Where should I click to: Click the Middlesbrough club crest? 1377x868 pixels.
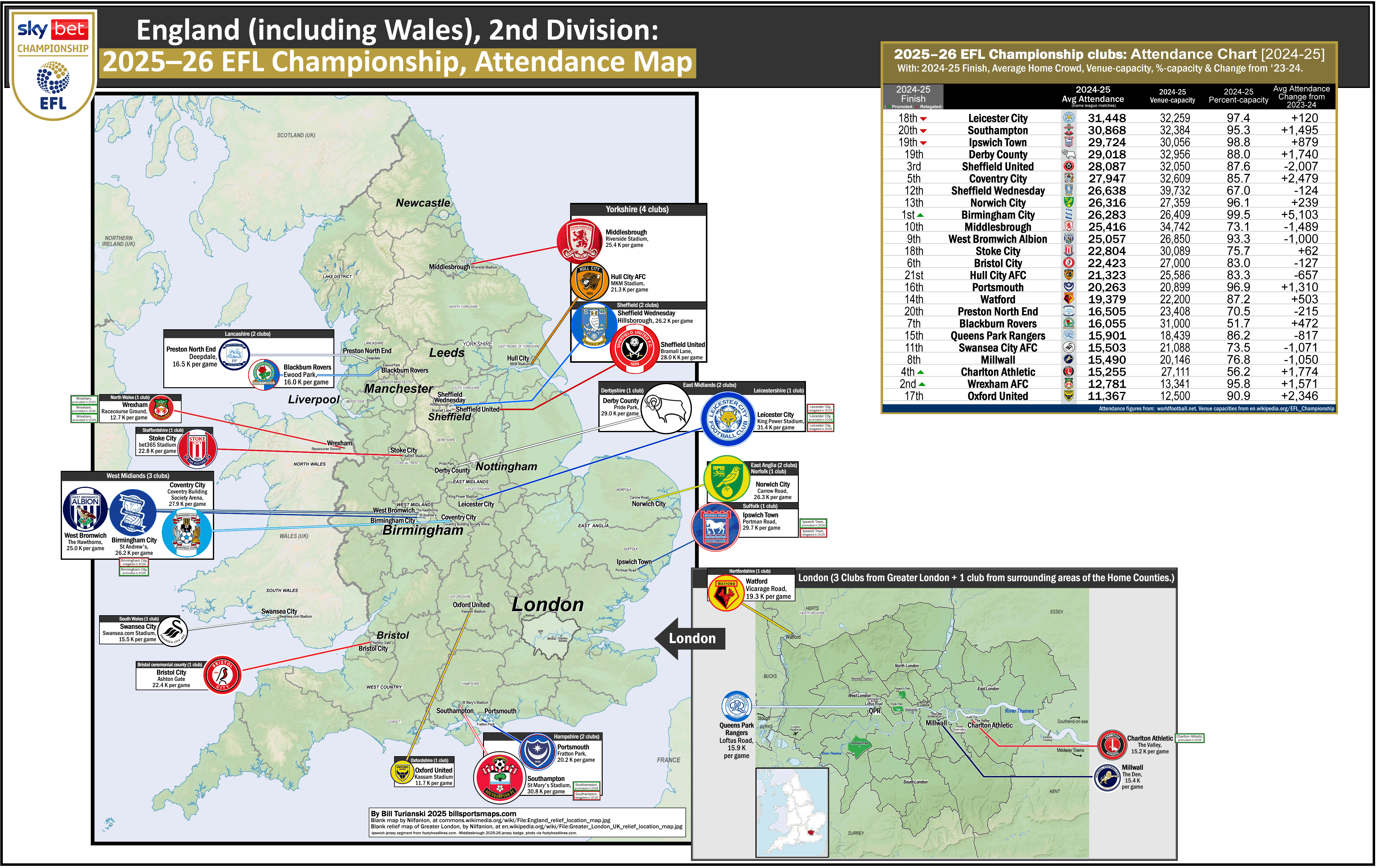(579, 241)
